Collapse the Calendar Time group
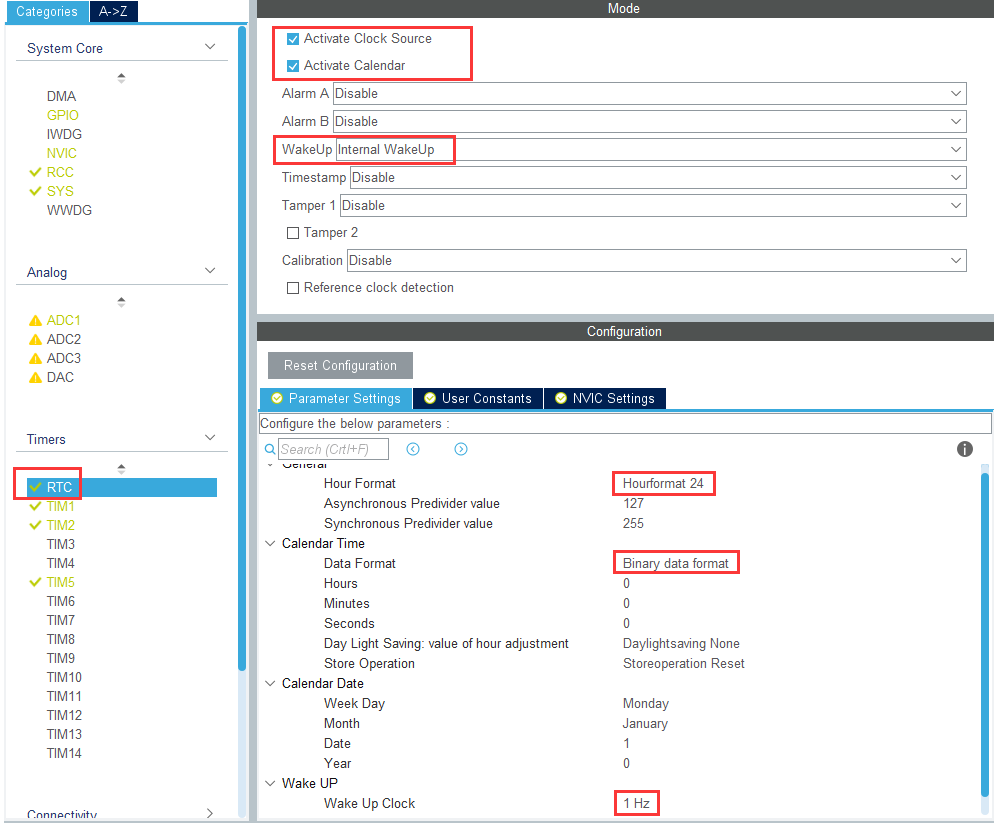 270,543
